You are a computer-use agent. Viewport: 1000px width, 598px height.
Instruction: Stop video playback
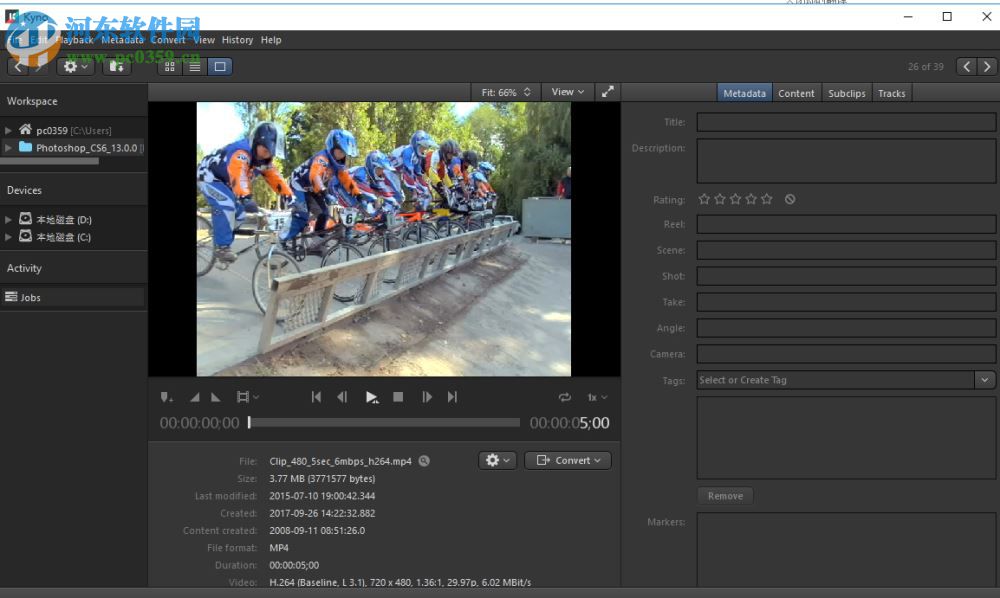398,397
